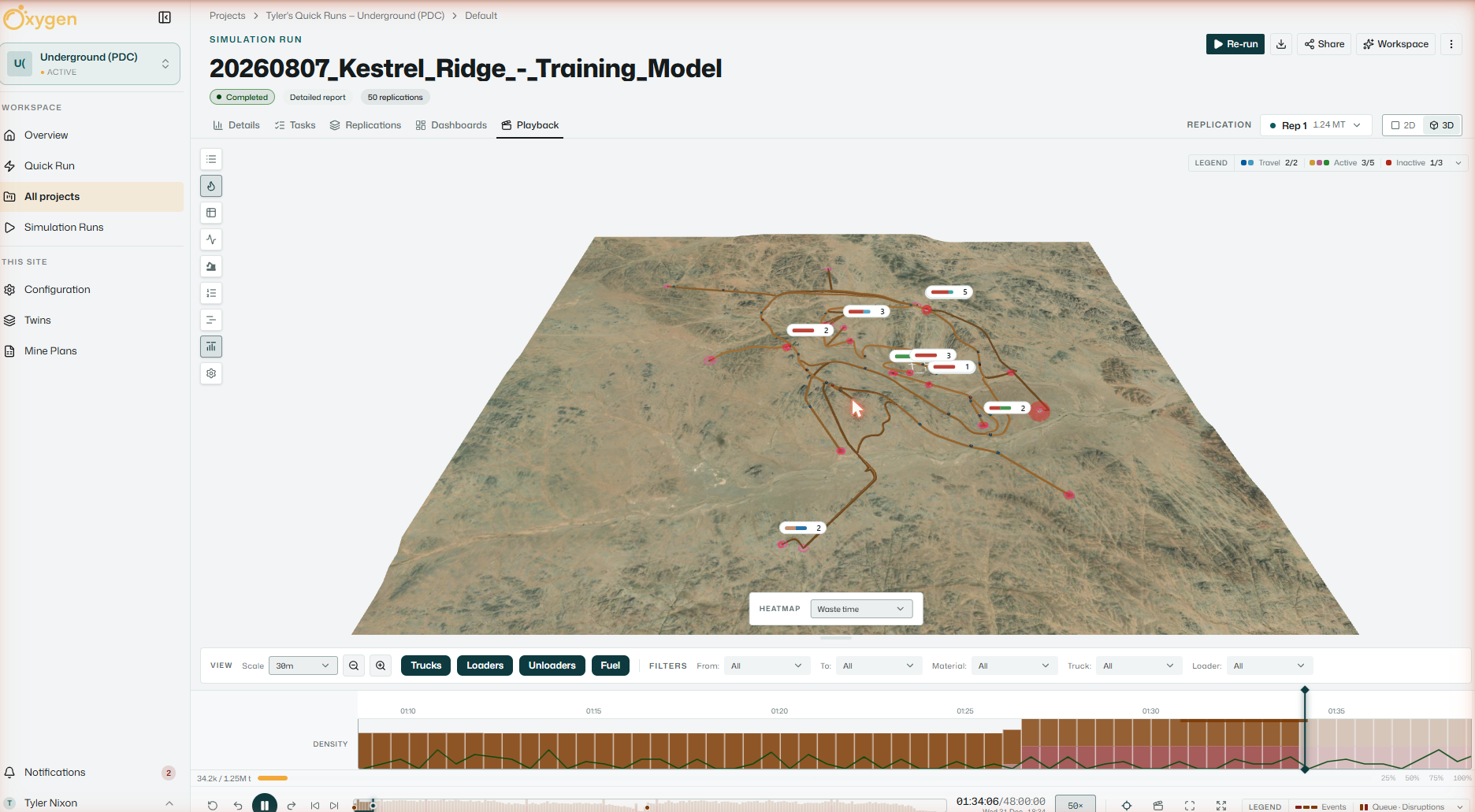Image resolution: width=1475 pixels, height=812 pixels.
Task: Skip to next playback marker
Action: (334, 805)
